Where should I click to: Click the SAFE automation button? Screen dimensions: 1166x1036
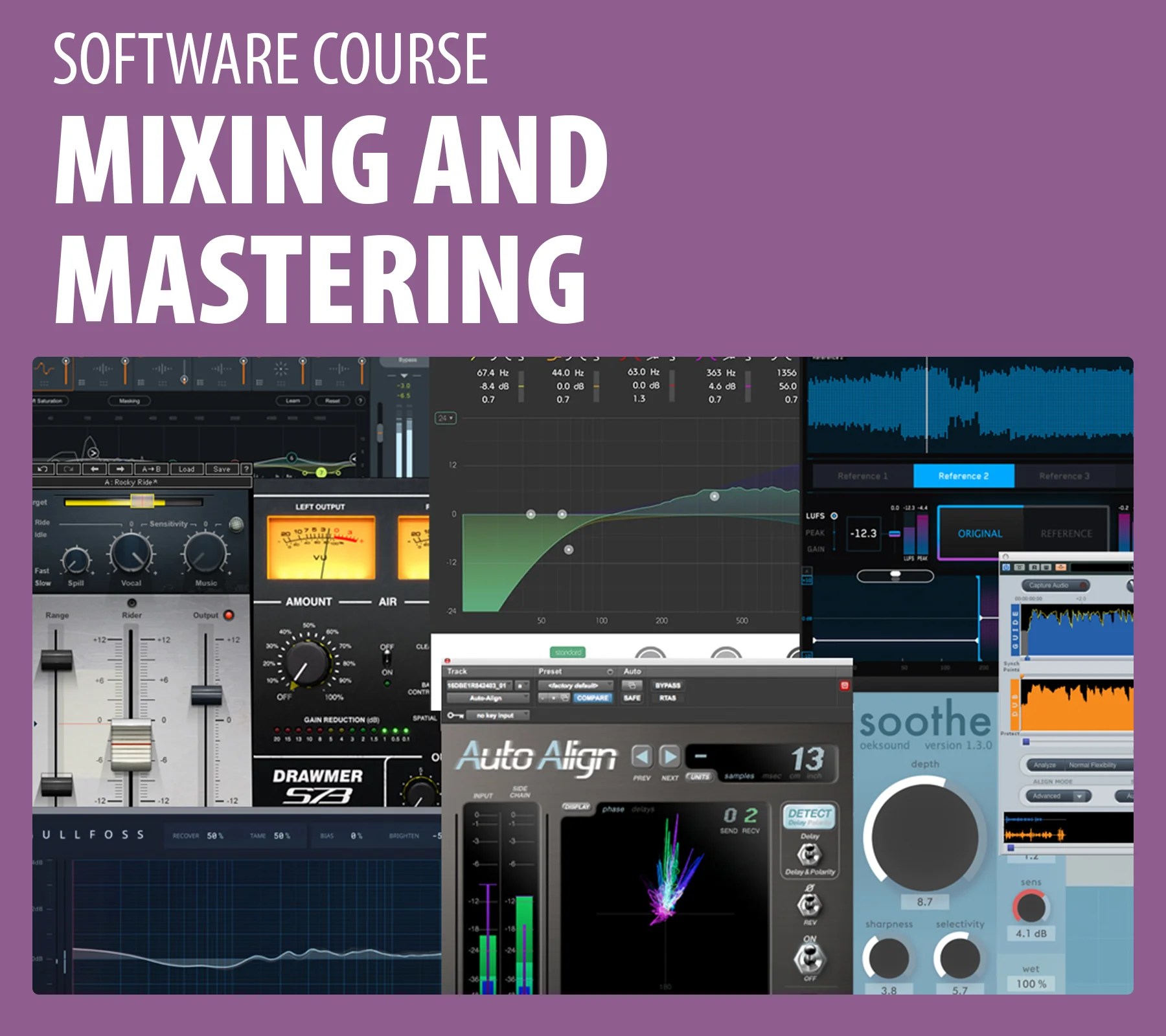click(x=632, y=698)
